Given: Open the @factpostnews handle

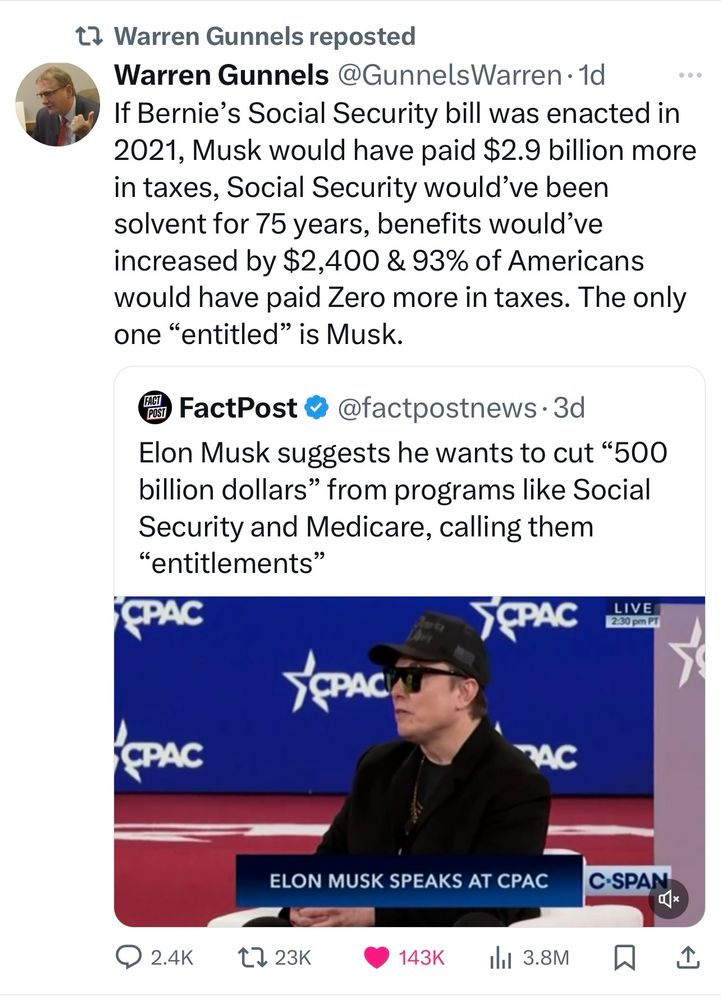Looking at the screenshot, I should point(439,408).
